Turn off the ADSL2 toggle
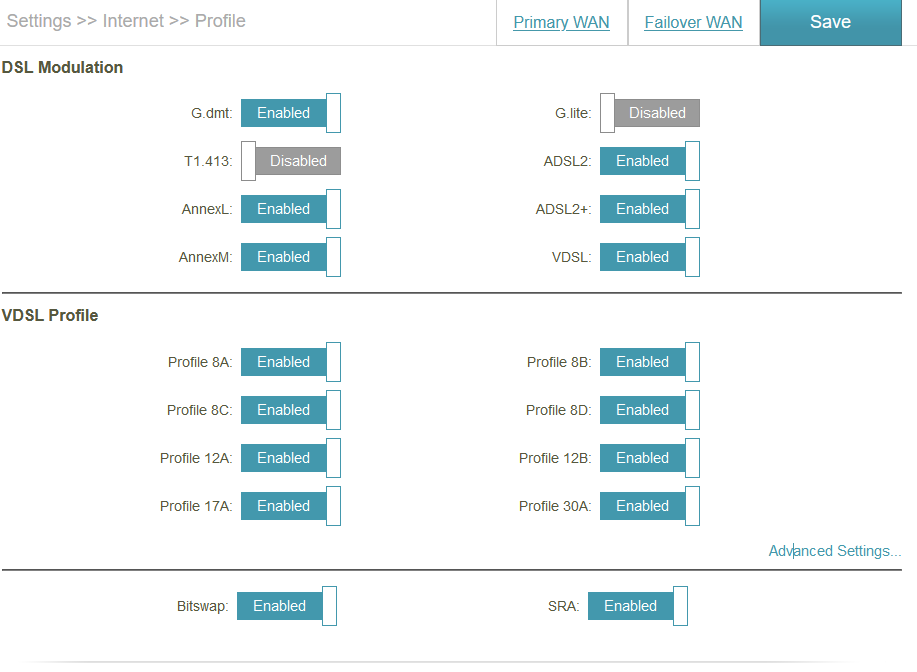The image size is (917, 672). (649, 161)
